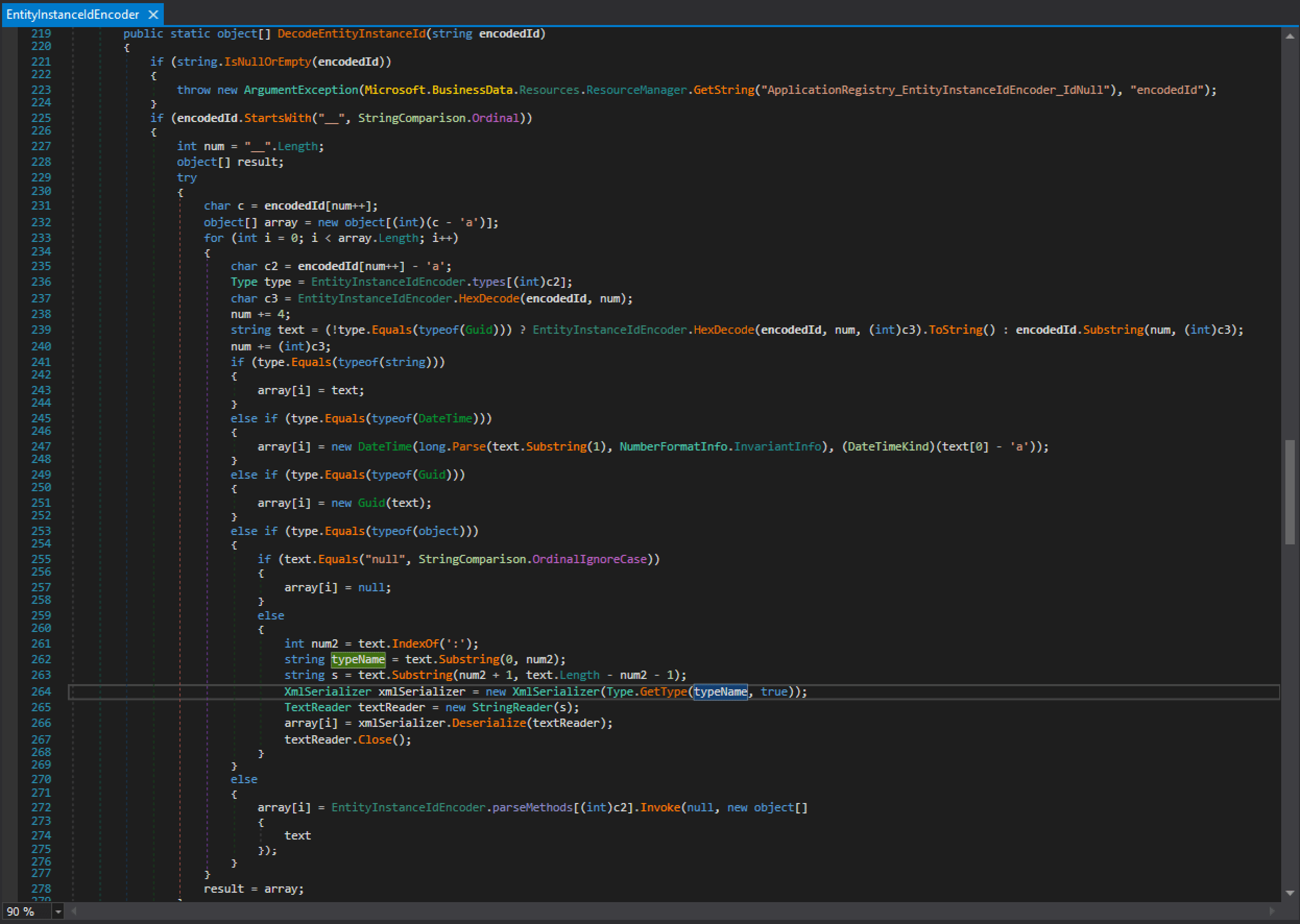
Task: Click GetType on line 264
Action: point(663,692)
